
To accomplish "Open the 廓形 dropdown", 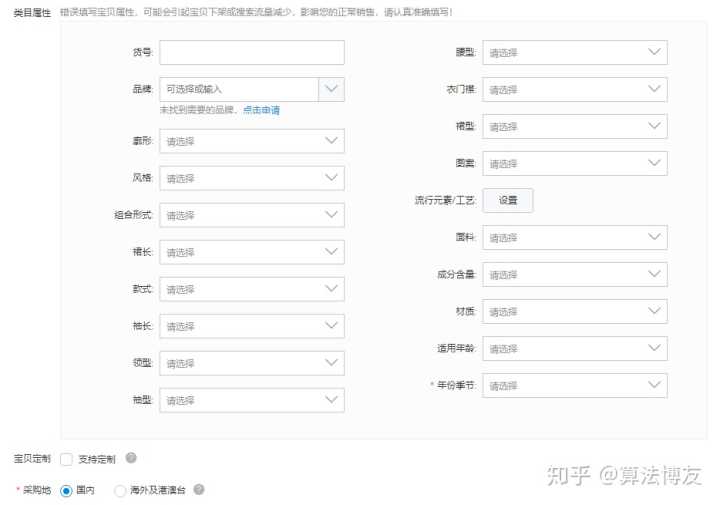I will click(x=251, y=141).
